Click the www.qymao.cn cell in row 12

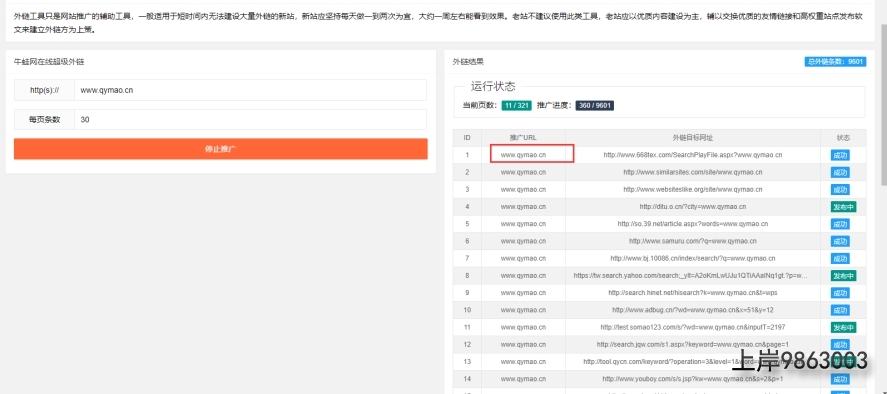pyautogui.click(x=523, y=344)
